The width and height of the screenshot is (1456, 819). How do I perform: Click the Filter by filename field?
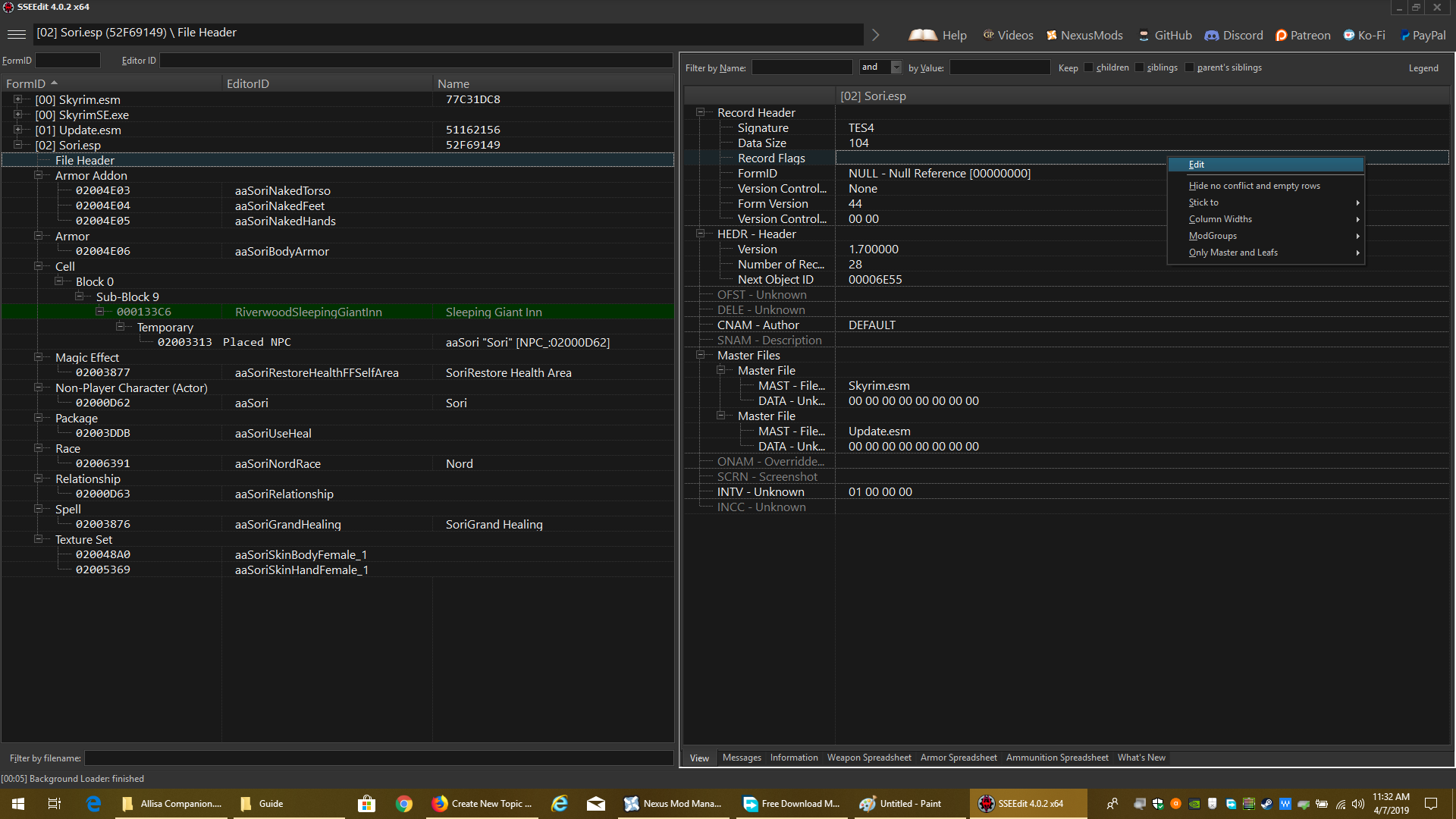[378, 758]
